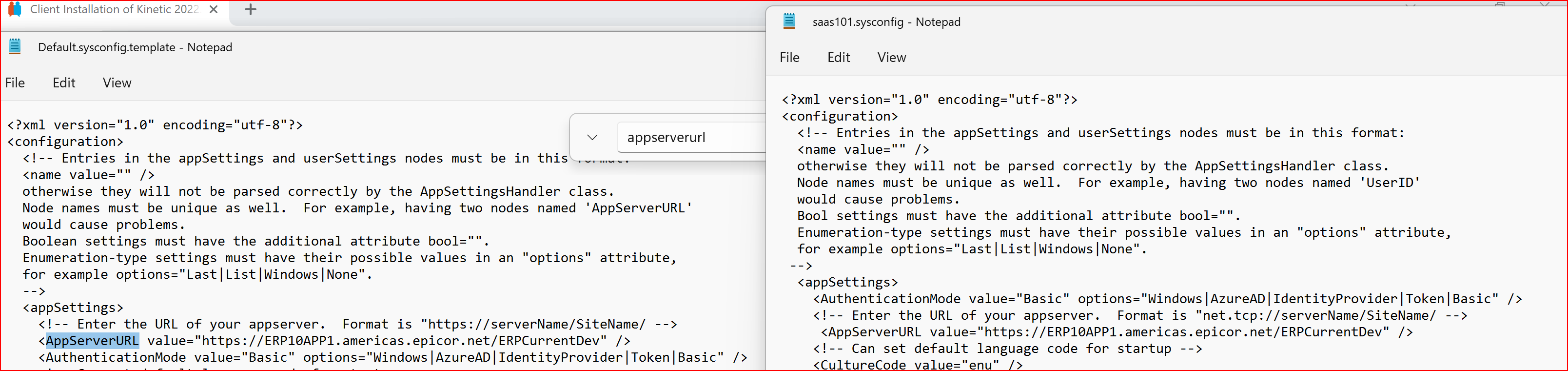Click <AppServerURL tag in saas101.sysconfig window
Image resolution: width=1568 pixels, height=371 pixels.
click(871, 332)
